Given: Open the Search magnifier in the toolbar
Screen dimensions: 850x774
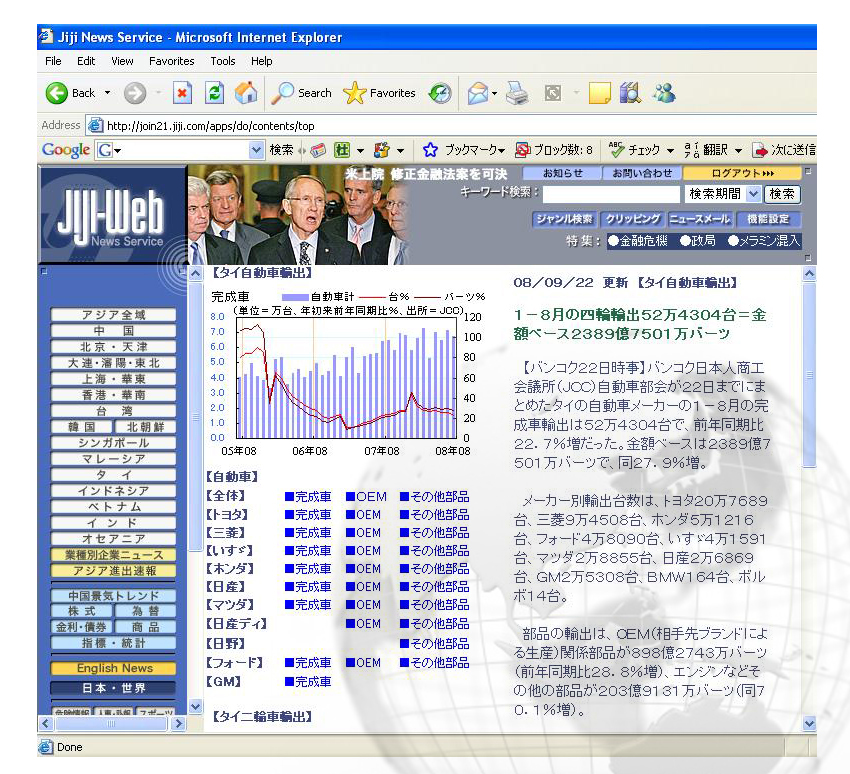Looking at the screenshot, I should 302,93.
